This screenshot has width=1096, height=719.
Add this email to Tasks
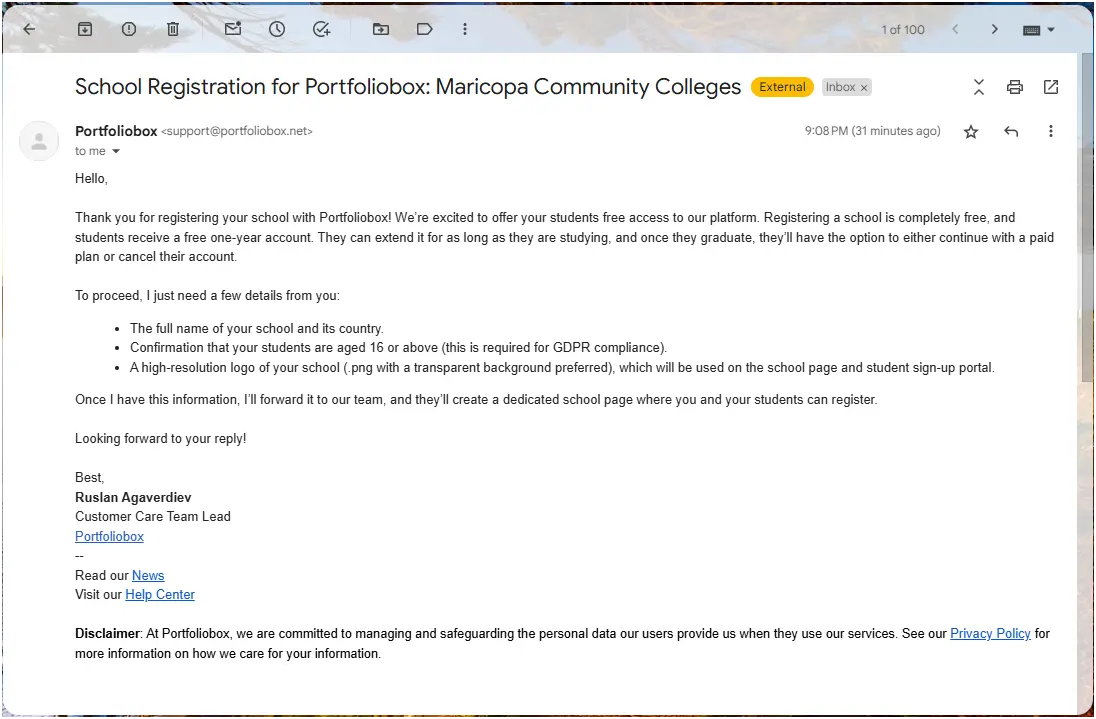click(x=321, y=29)
